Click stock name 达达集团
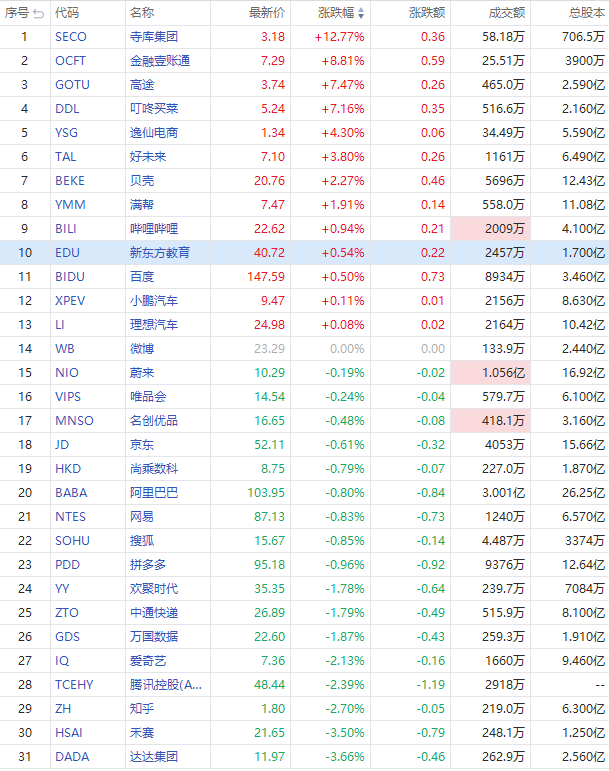This screenshot has width=609, height=771. click(154, 757)
